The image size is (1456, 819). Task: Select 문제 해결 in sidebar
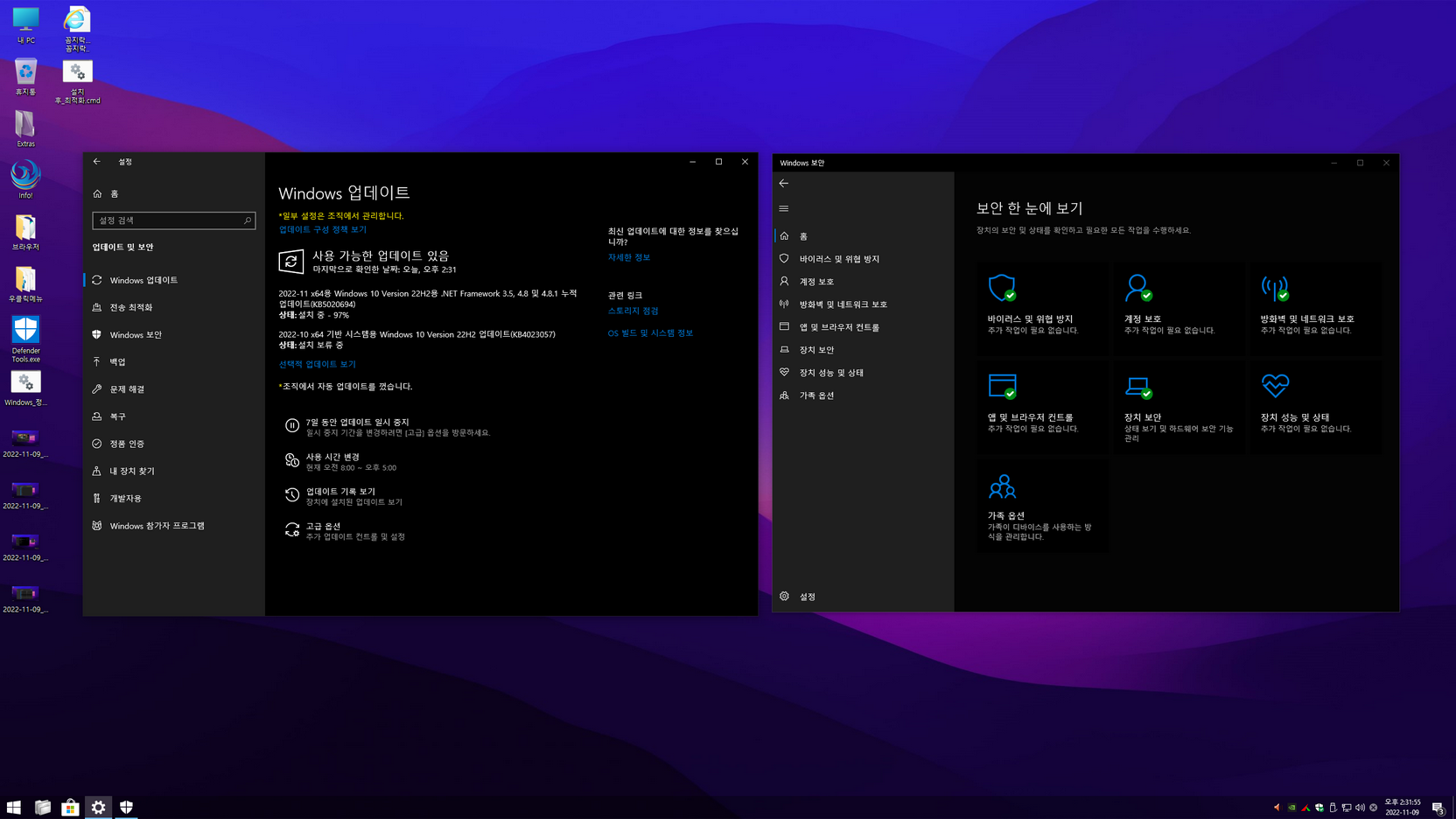click(174, 389)
